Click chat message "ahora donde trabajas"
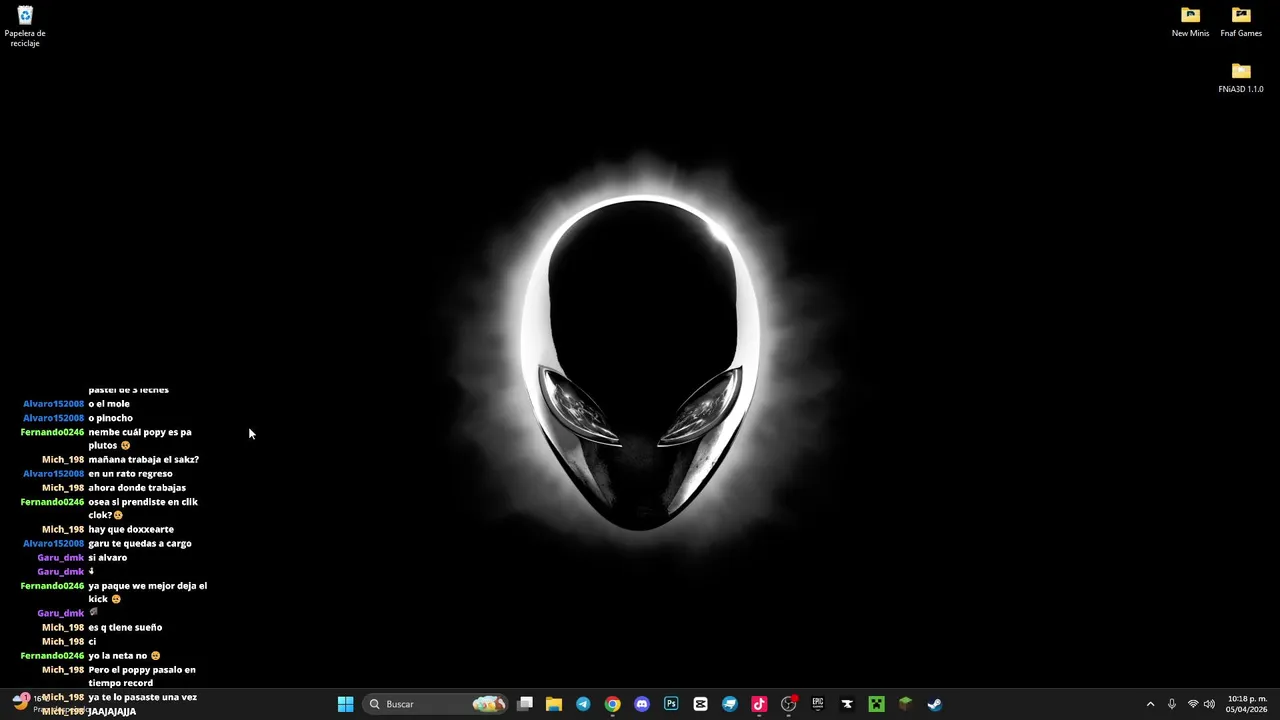The image size is (1280, 720). (137, 488)
